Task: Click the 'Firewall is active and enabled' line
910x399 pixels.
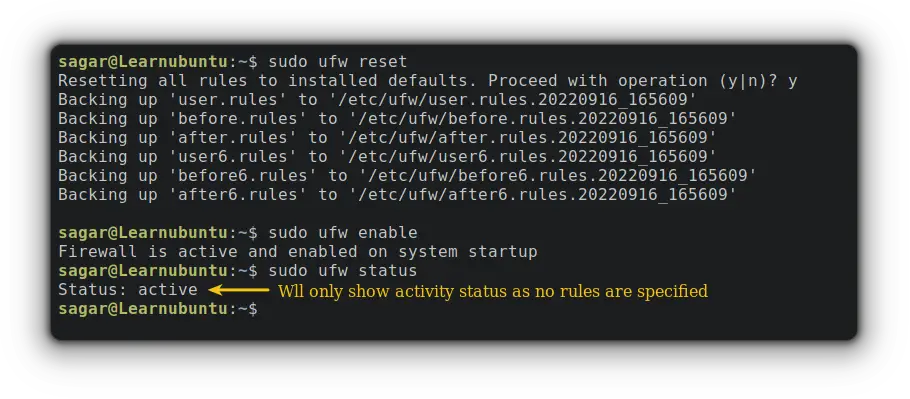Action: click(x=298, y=252)
